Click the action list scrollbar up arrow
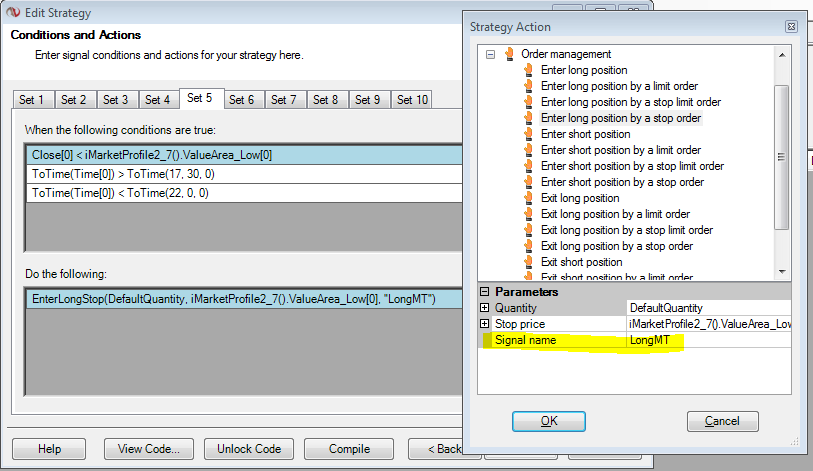The width and height of the screenshot is (813, 471). [x=782, y=55]
